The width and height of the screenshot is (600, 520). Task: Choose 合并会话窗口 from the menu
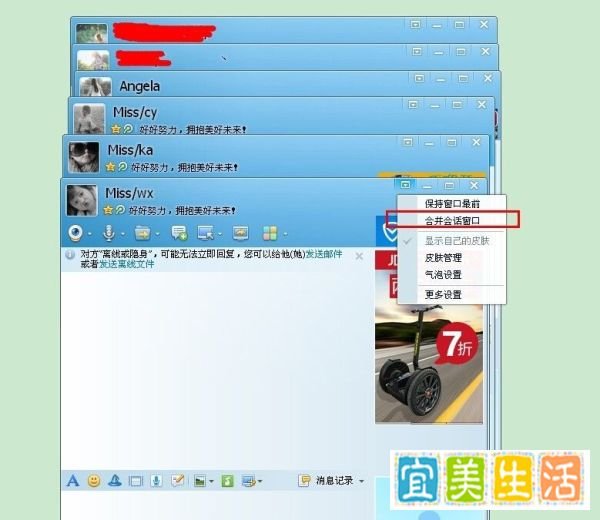click(x=452, y=220)
